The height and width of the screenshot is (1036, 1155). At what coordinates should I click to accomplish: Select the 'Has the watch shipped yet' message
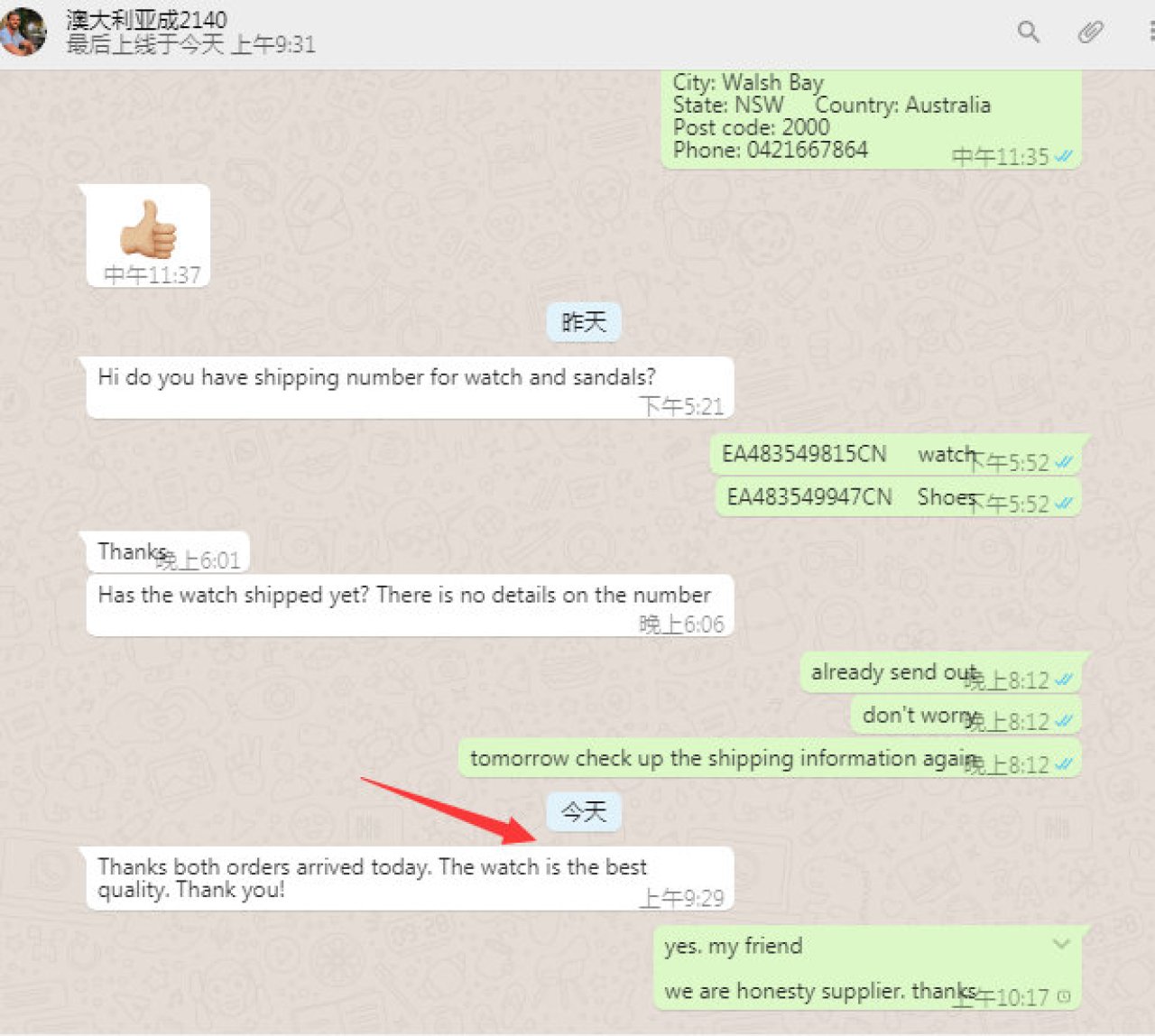coord(410,606)
